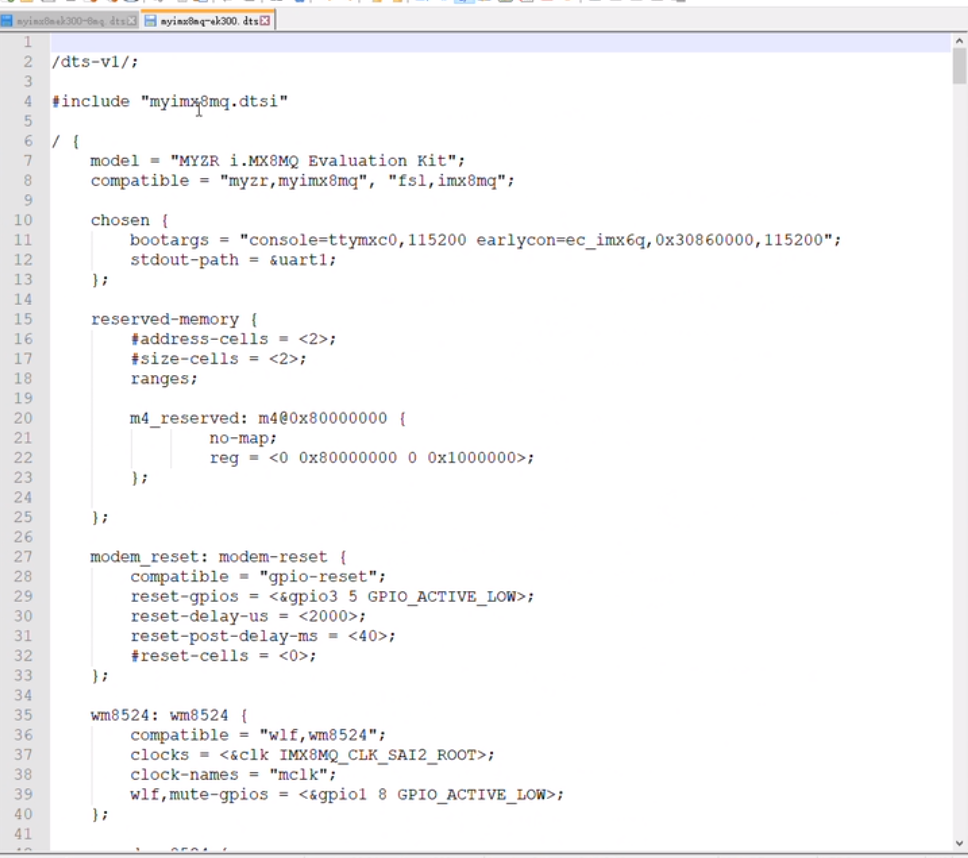Screen dimensions: 968x858
Task: Click the #reset-cells = <0>; line
Action: 223,656
